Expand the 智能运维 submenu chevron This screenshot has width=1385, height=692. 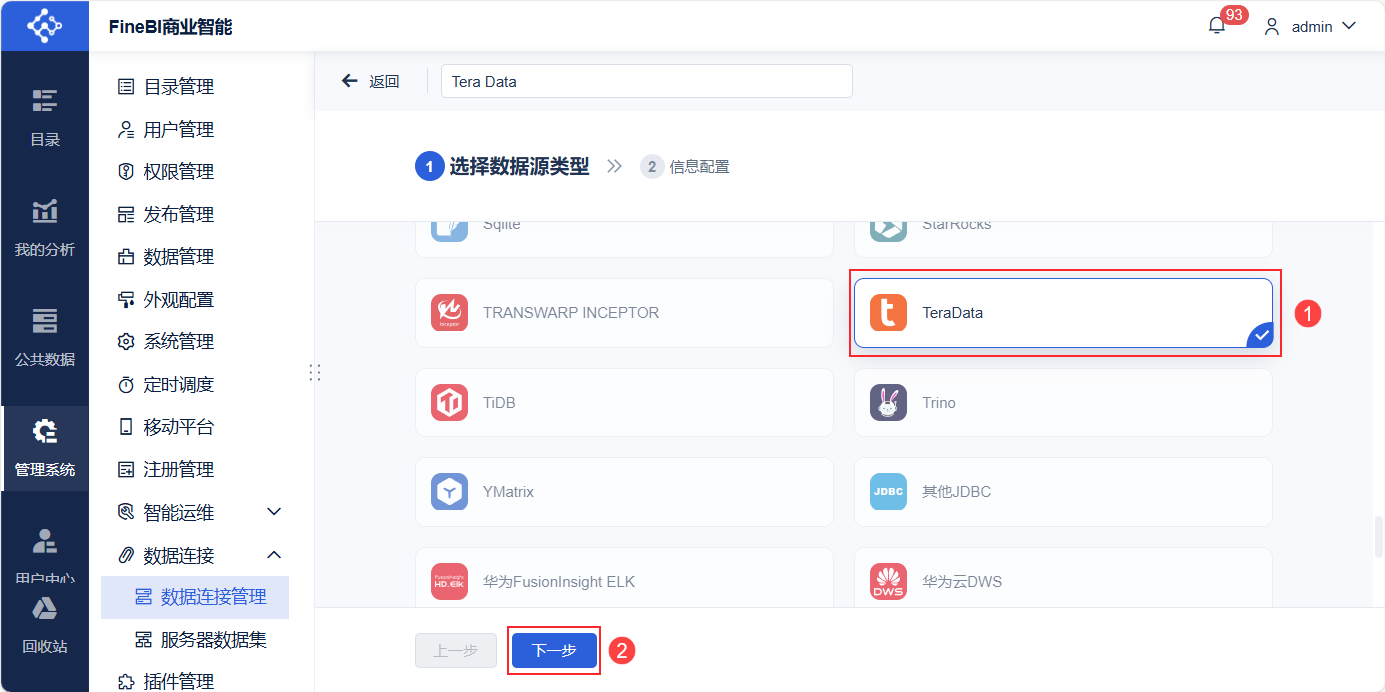click(x=274, y=512)
